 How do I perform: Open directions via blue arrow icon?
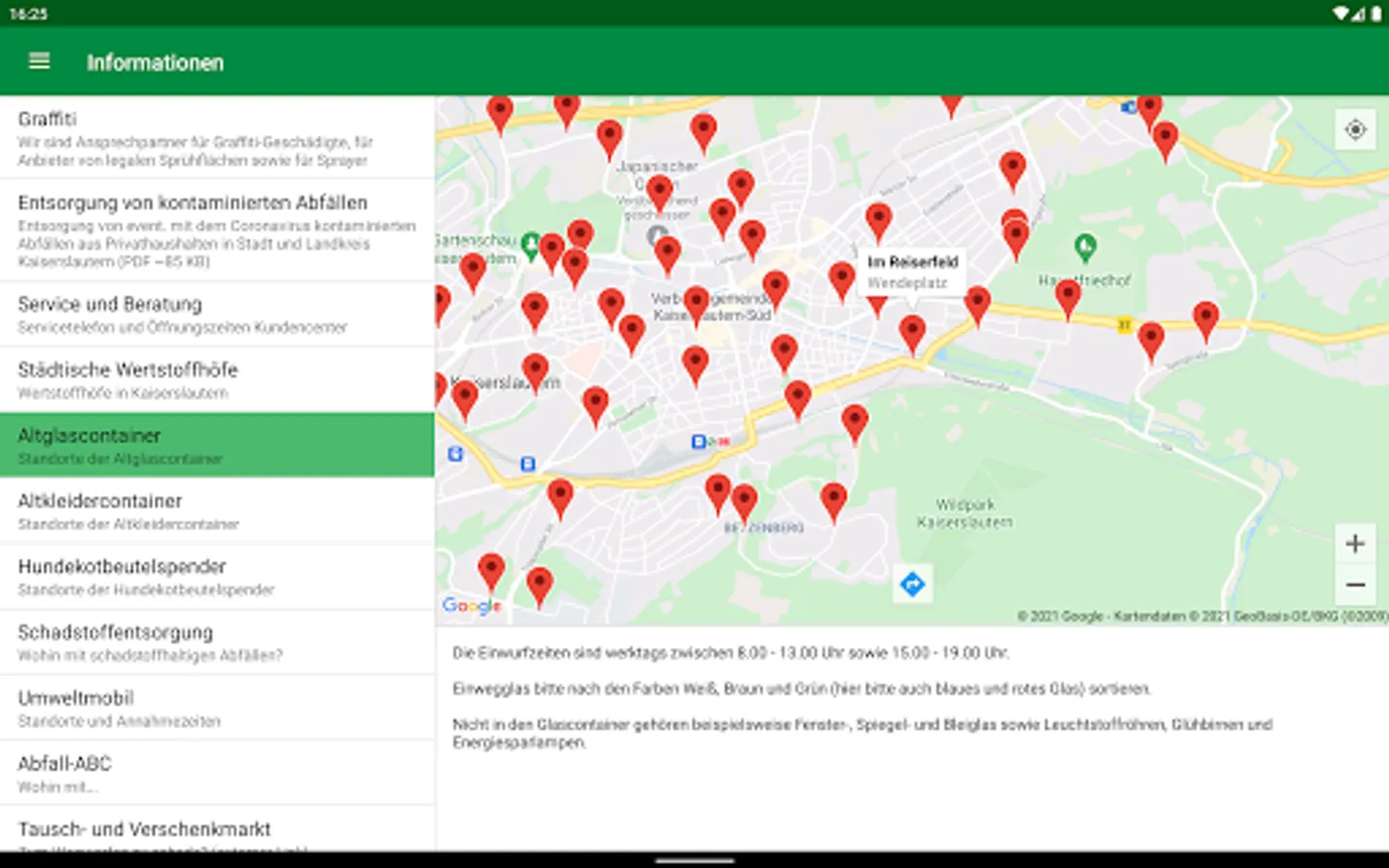[x=912, y=583]
